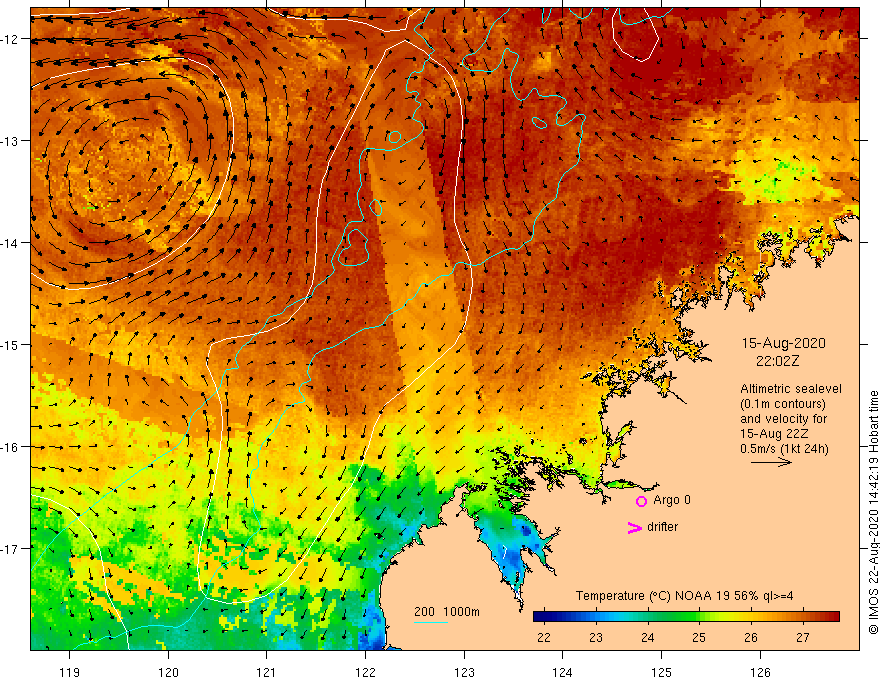
Task: Click the colour bar value 27
Action: (803, 638)
